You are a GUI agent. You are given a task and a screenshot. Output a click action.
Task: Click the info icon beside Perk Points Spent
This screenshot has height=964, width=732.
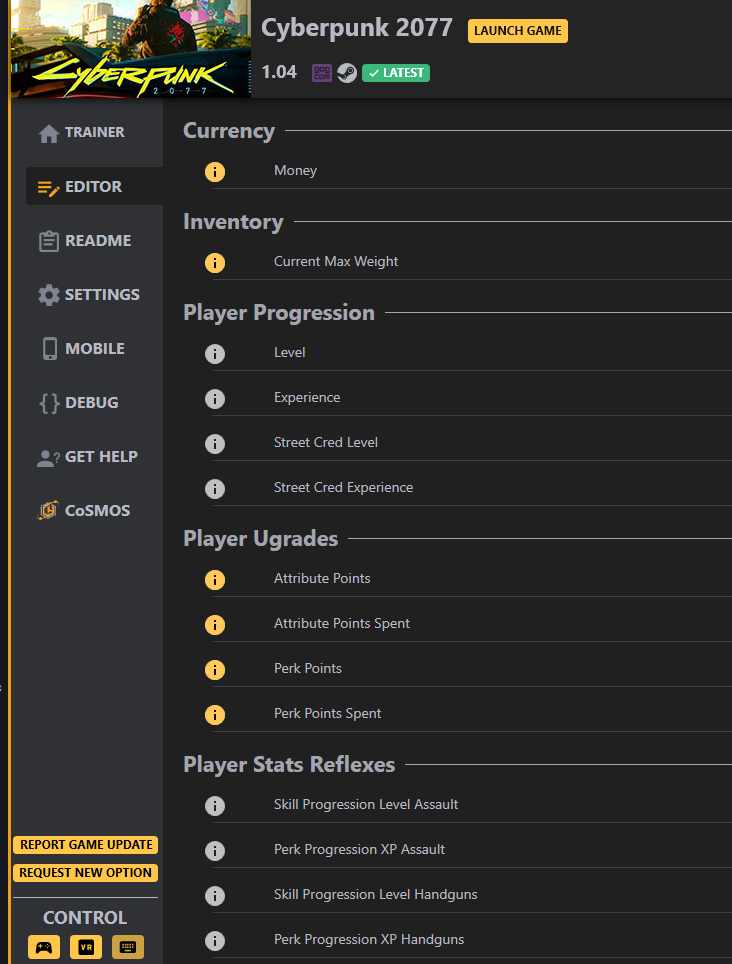(214, 714)
